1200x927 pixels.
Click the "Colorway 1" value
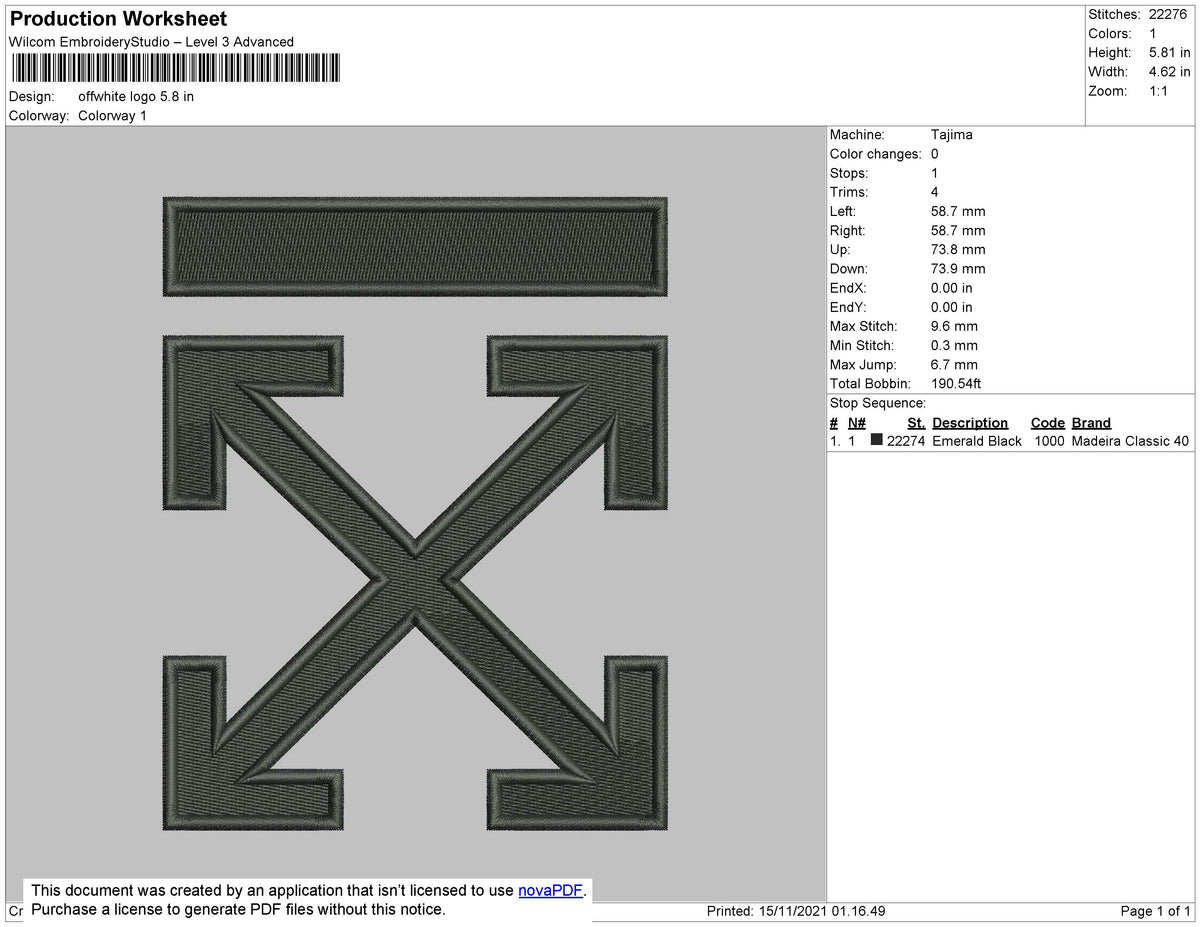pos(112,116)
